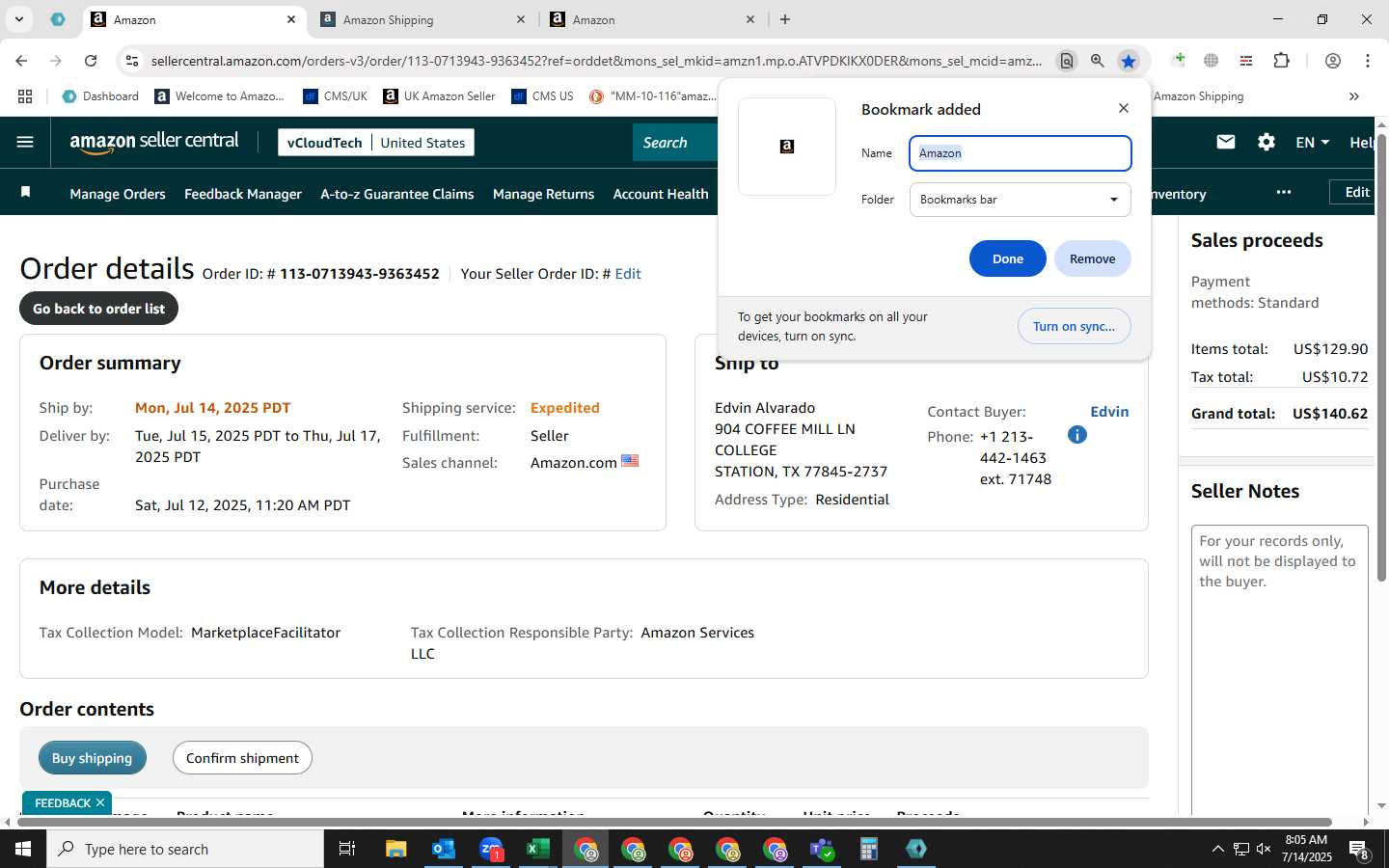Switch vCloudTech United States marketplace
This screenshot has height=868, width=1389.
(x=376, y=143)
